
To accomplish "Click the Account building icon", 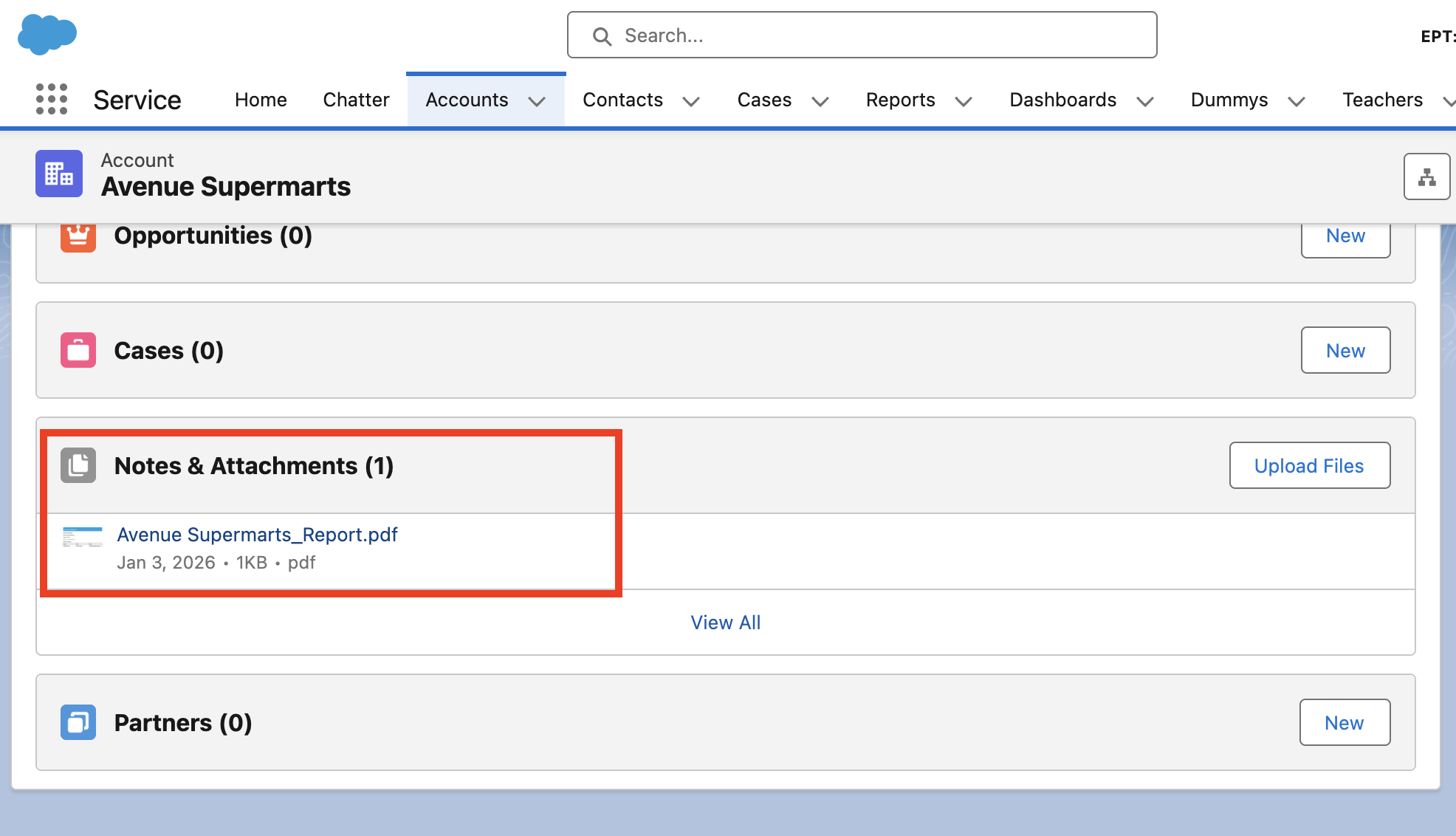I will (x=59, y=174).
